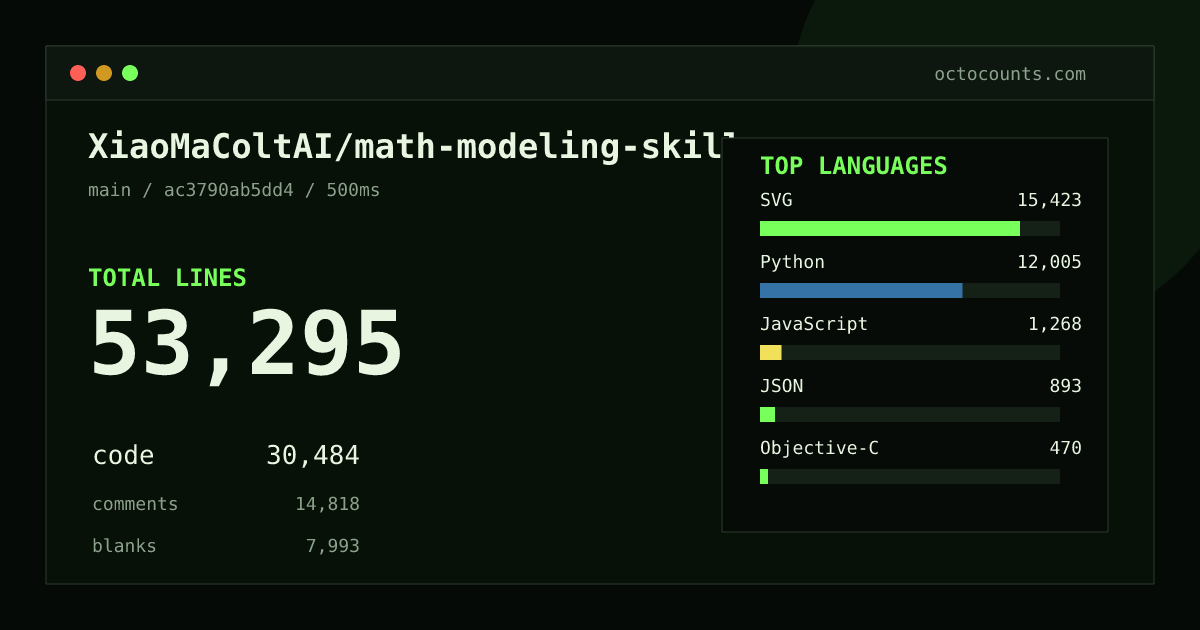This screenshot has height=630, width=1200.
Task: Select the 14,818 comments count
Action: (327, 504)
